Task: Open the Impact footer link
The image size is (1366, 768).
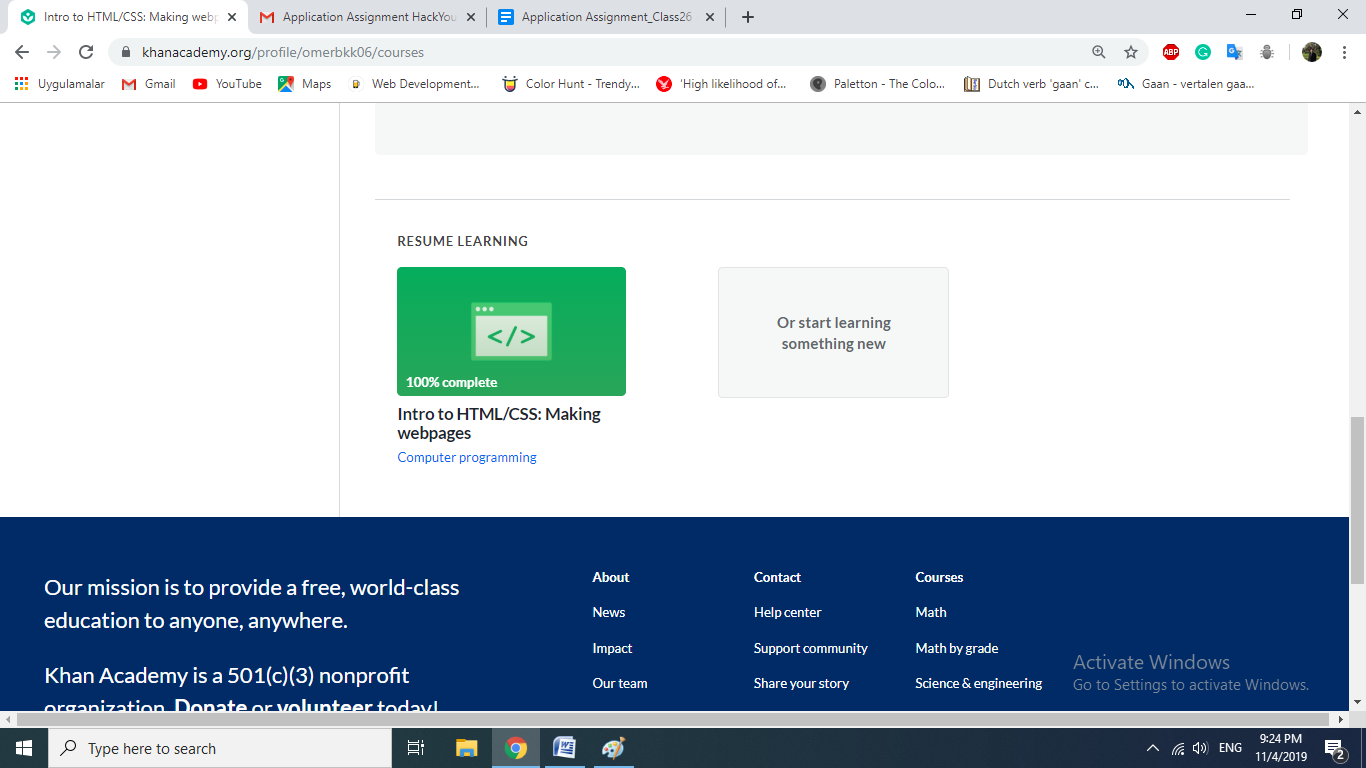Action: click(x=612, y=648)
